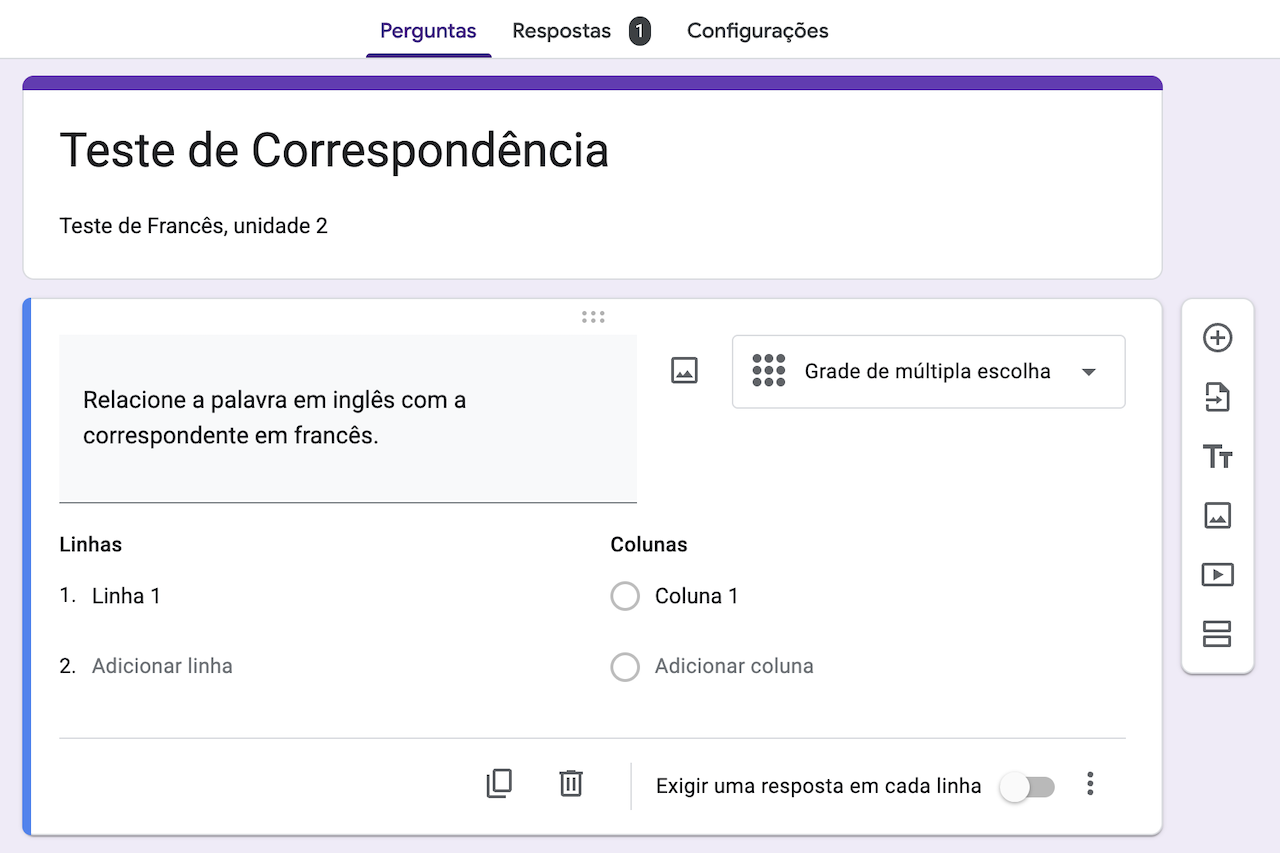Duplicate the current question
This screenshot has width=1280, height=853.
(499, 784)
